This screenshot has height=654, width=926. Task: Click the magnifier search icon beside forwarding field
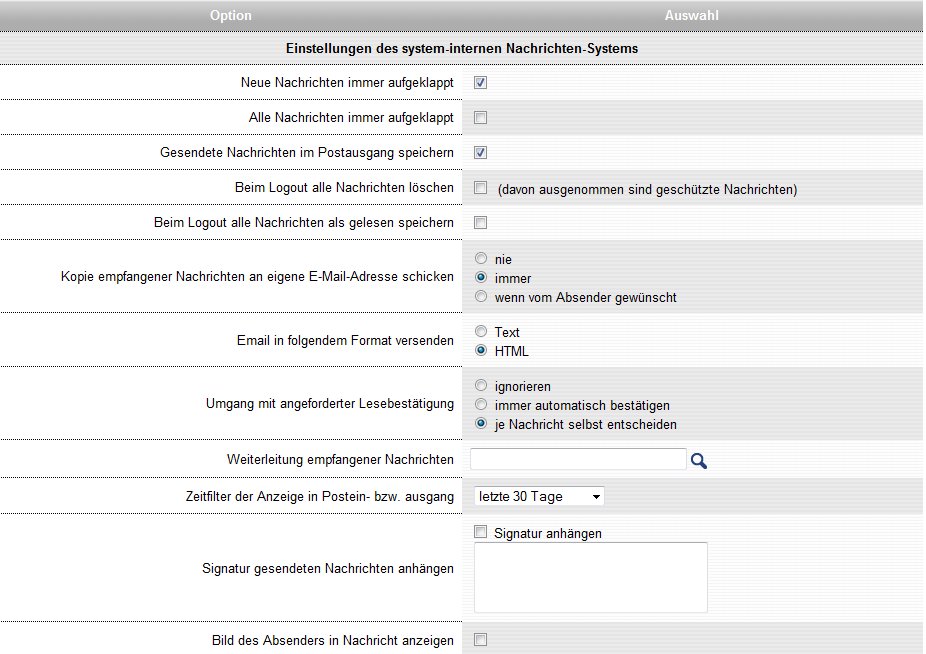pyautogui.click(x=699, y=461)
